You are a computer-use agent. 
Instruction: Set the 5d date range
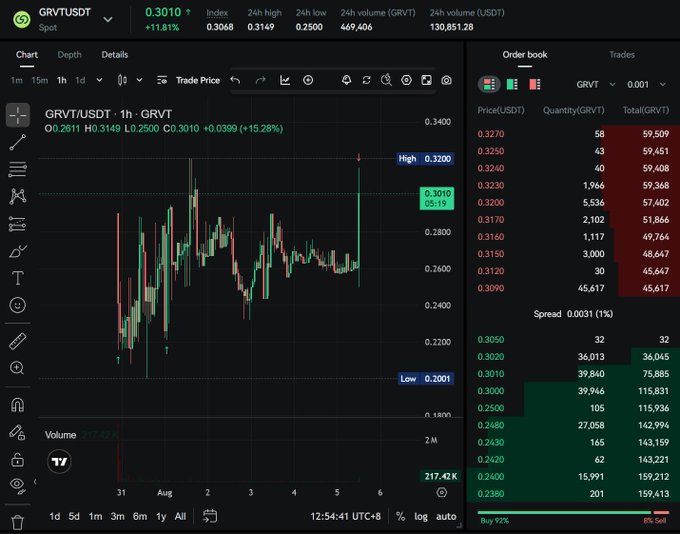click(x=74, y=516)
